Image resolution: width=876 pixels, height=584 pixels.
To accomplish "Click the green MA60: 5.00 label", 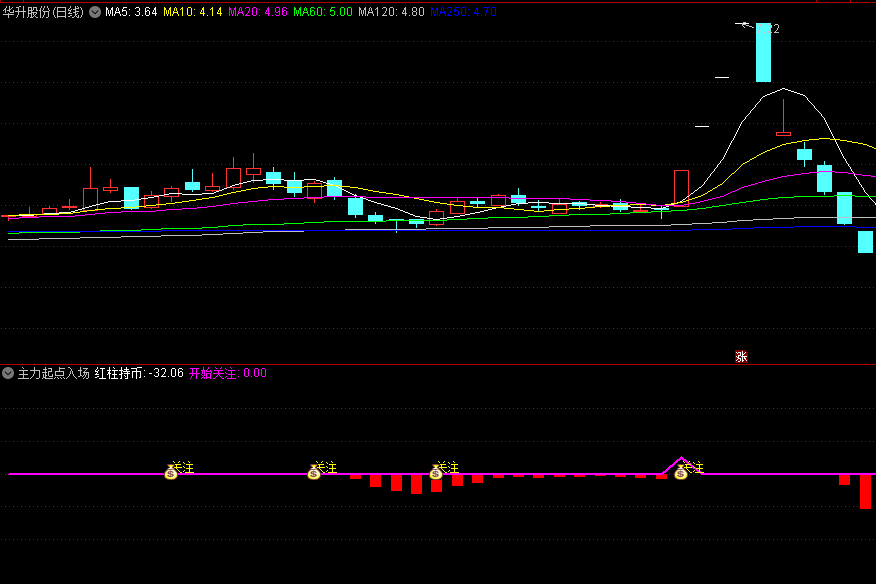I will tap(323, 12).
